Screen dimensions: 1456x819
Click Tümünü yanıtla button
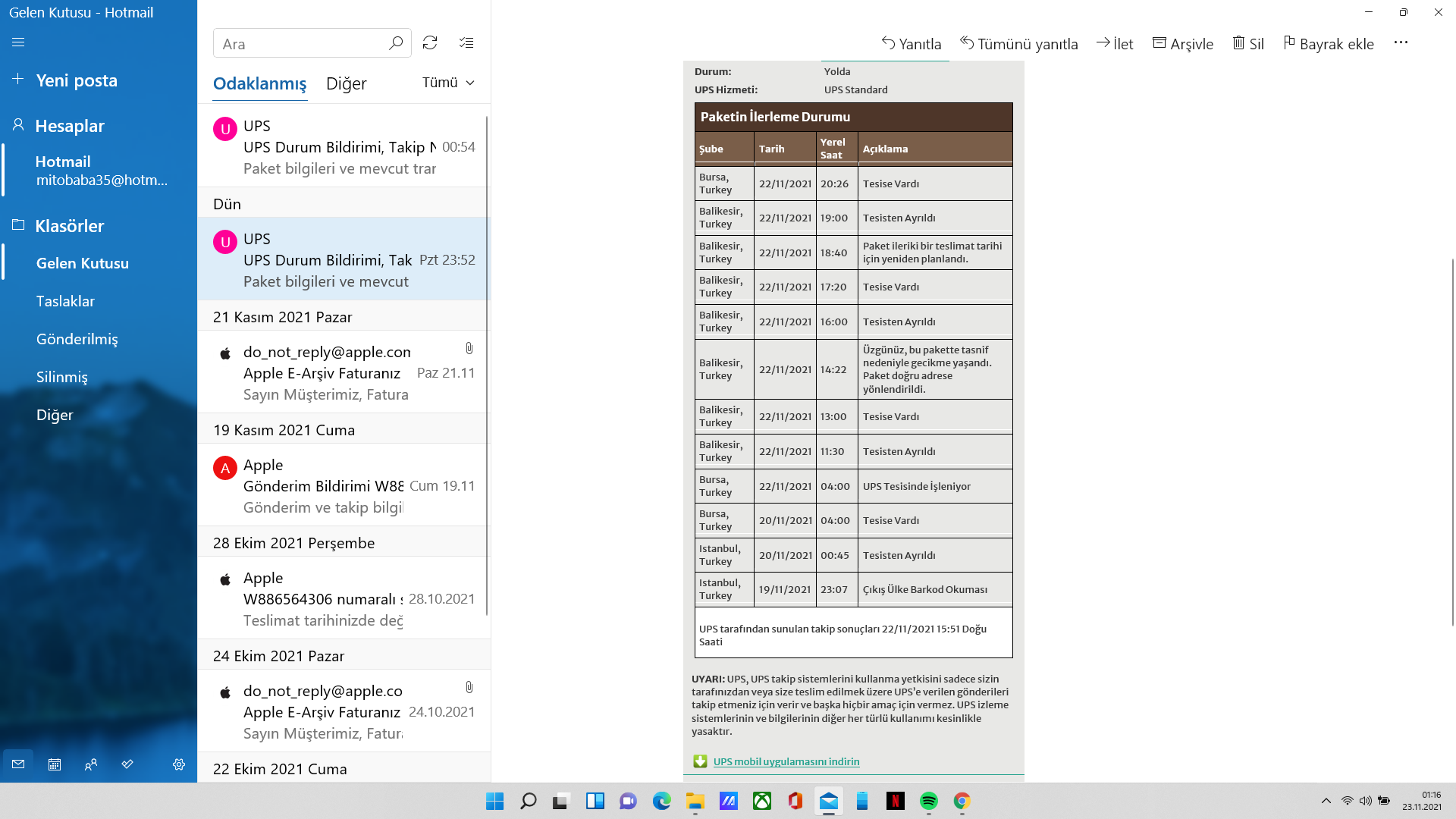1019,44
